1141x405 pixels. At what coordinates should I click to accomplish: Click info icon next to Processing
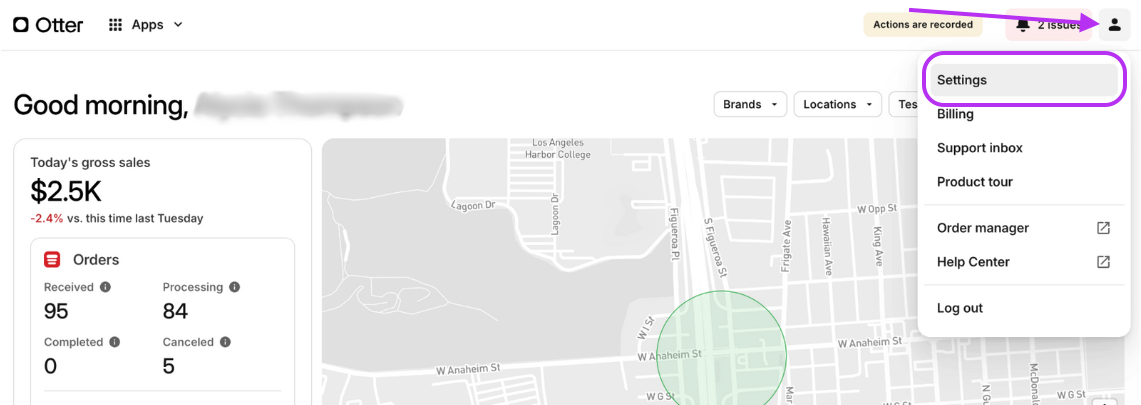point(234,287)
